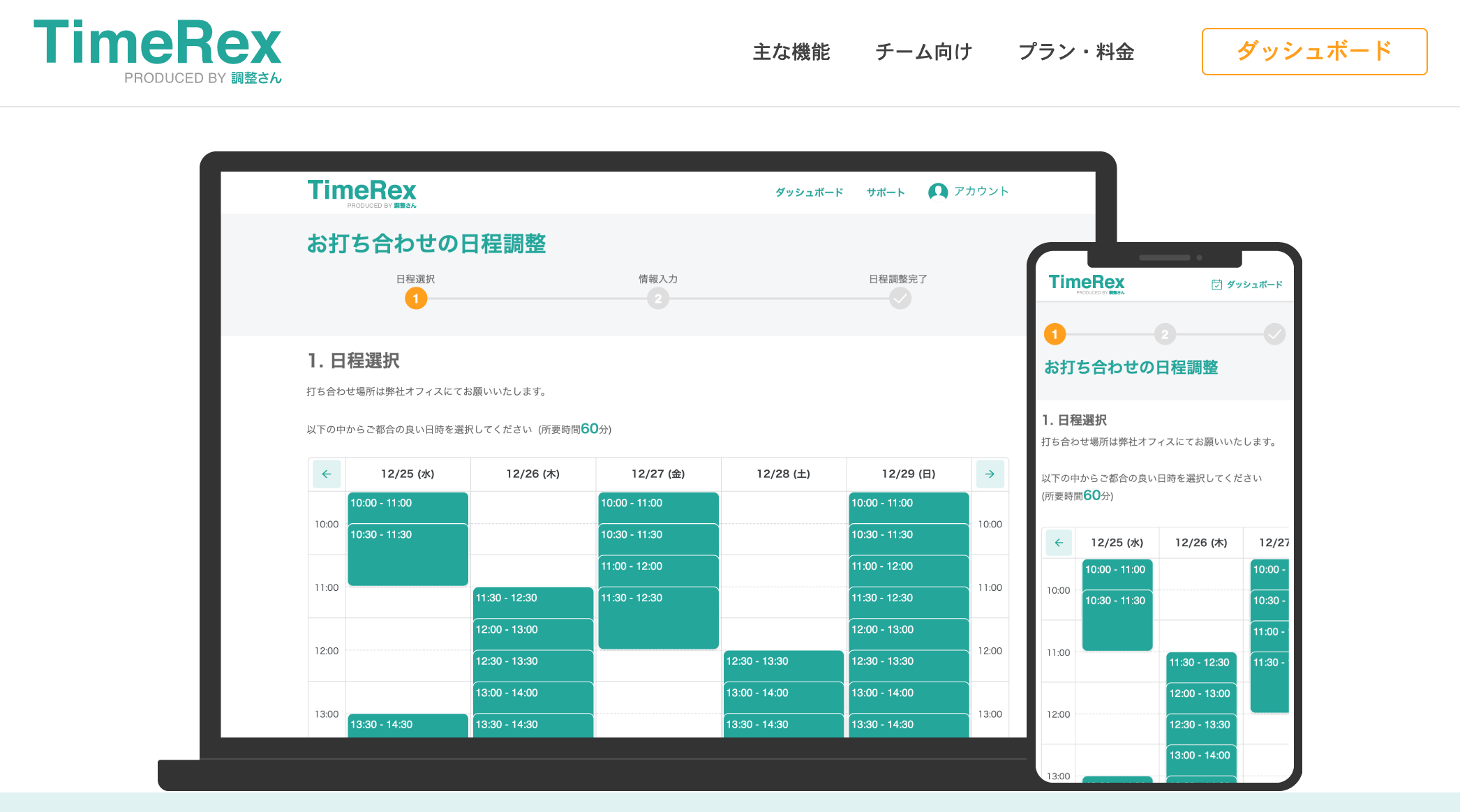The width and height of the screenshot is (1460, 812).
Task: Open the チーム向け menu item
Action: tap(924, 52)
